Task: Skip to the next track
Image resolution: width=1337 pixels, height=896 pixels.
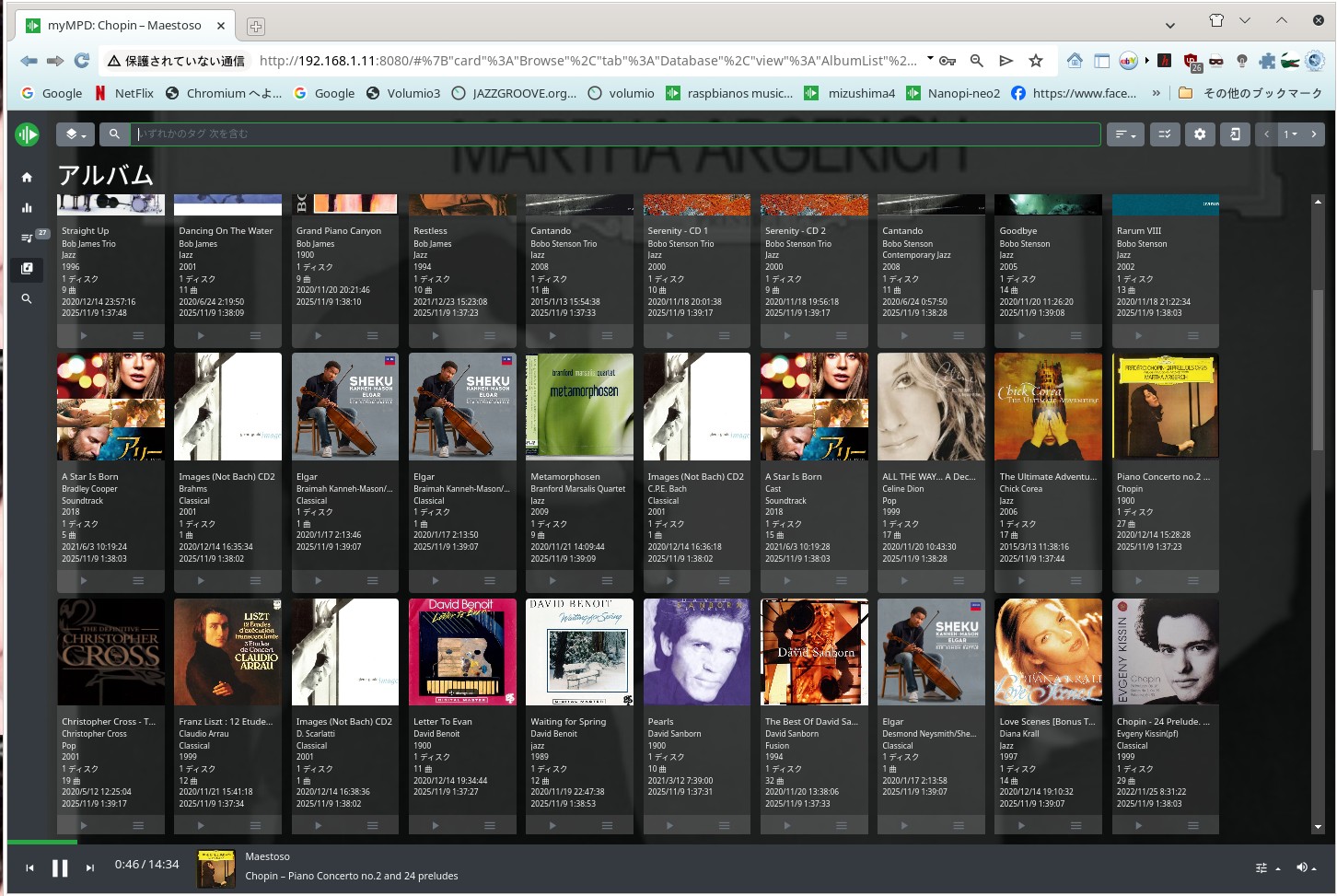Action: (x=89, y=867)
